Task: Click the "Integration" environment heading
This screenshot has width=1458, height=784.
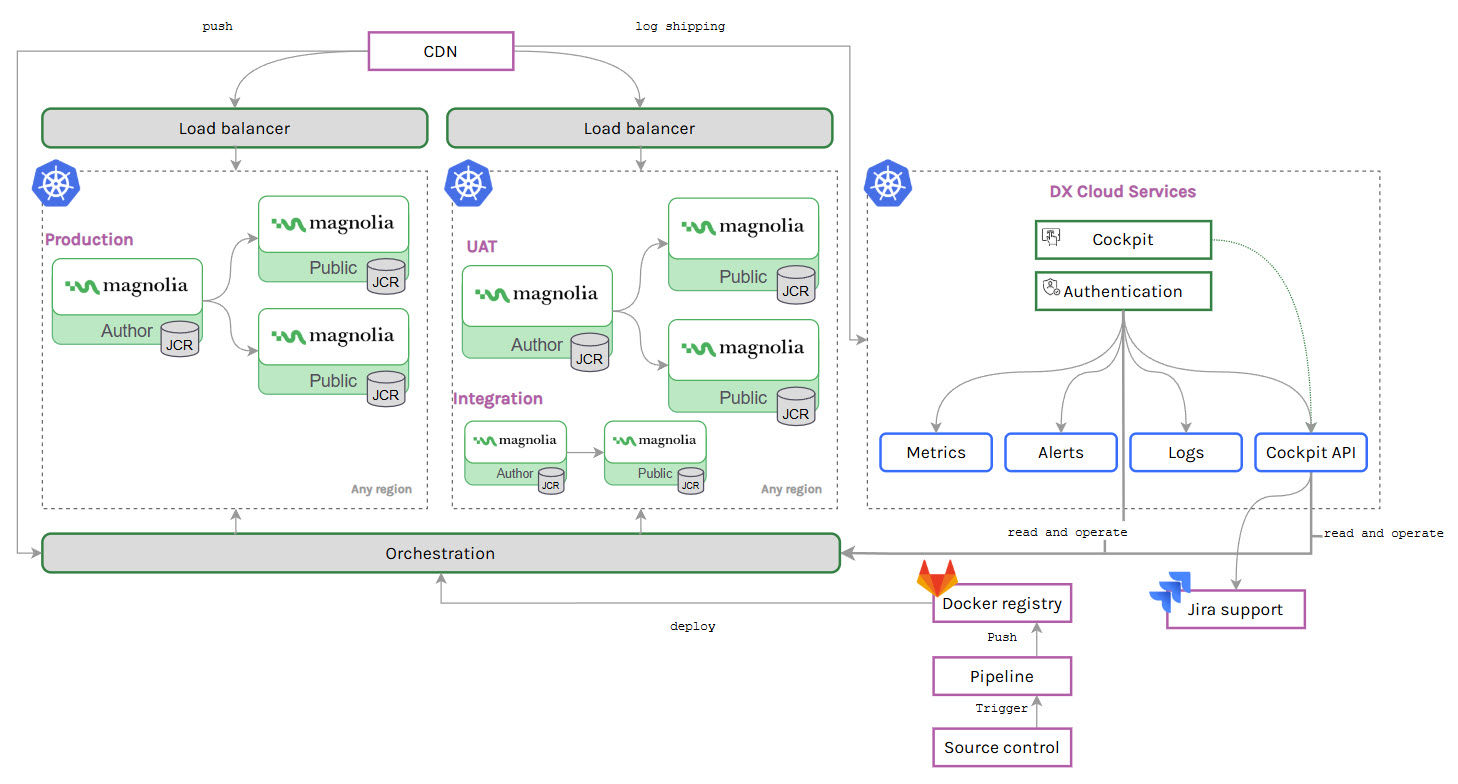Action: point(498,398)
